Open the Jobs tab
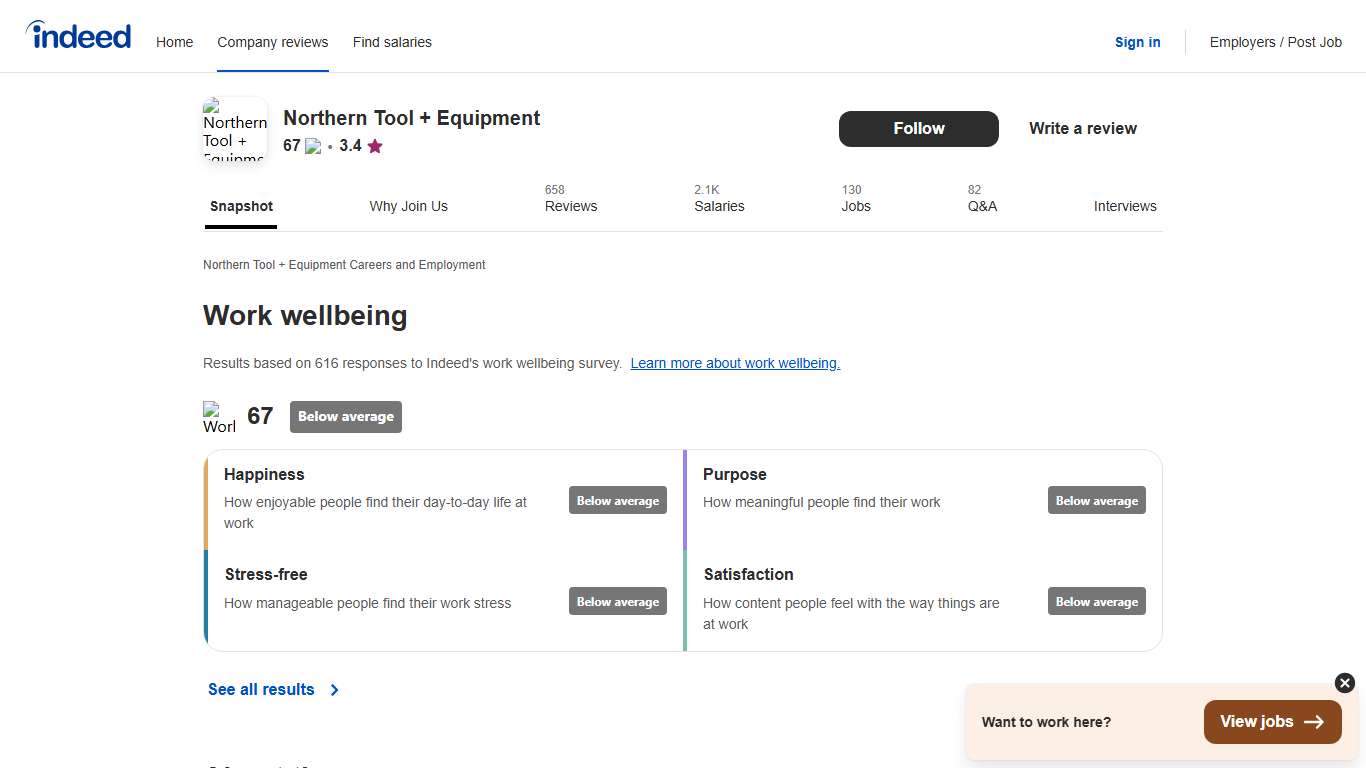This screenshot has width=1366, height=768. pos(855,206)
